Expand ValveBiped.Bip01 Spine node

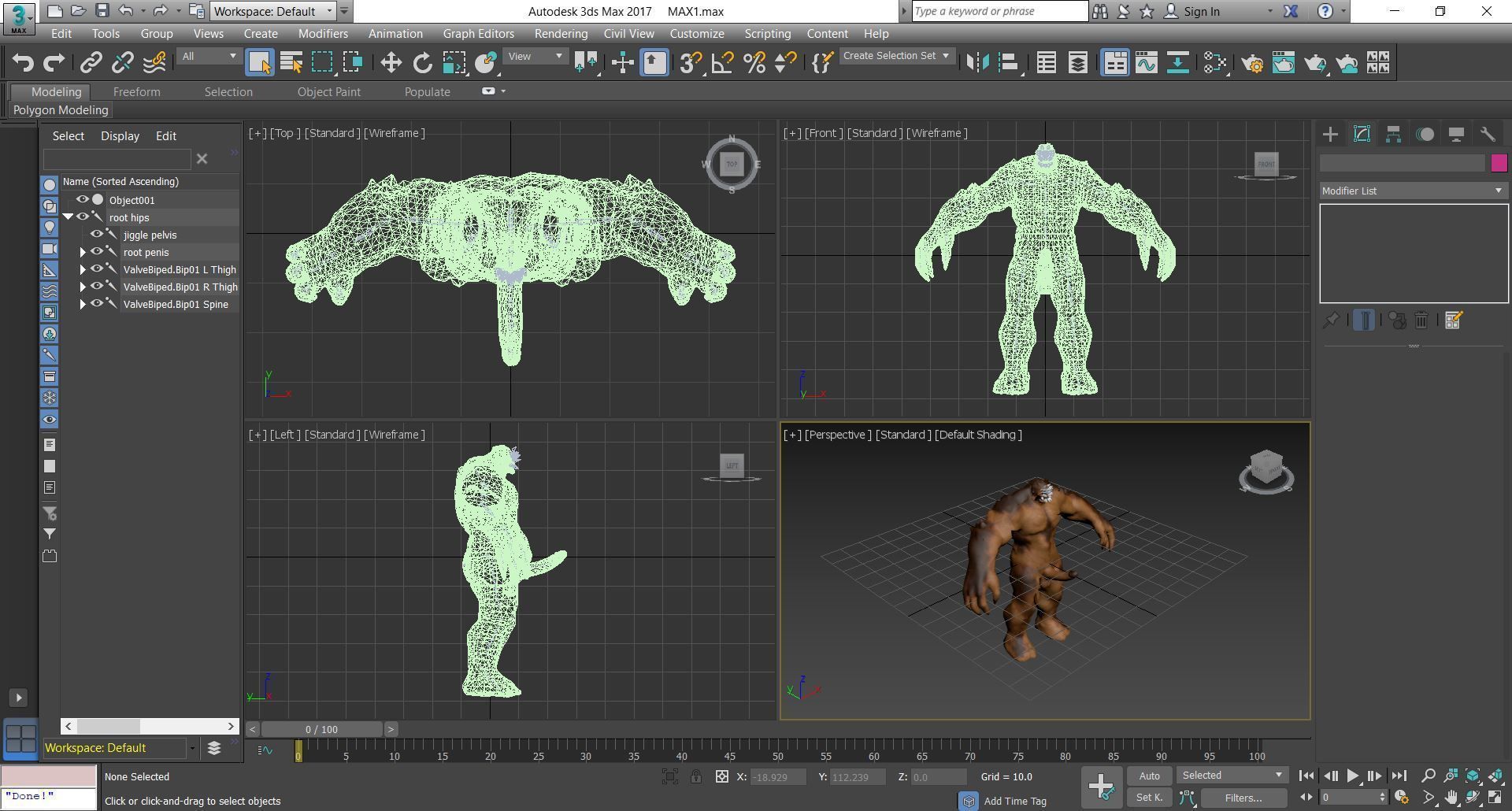tap(83, 304)
